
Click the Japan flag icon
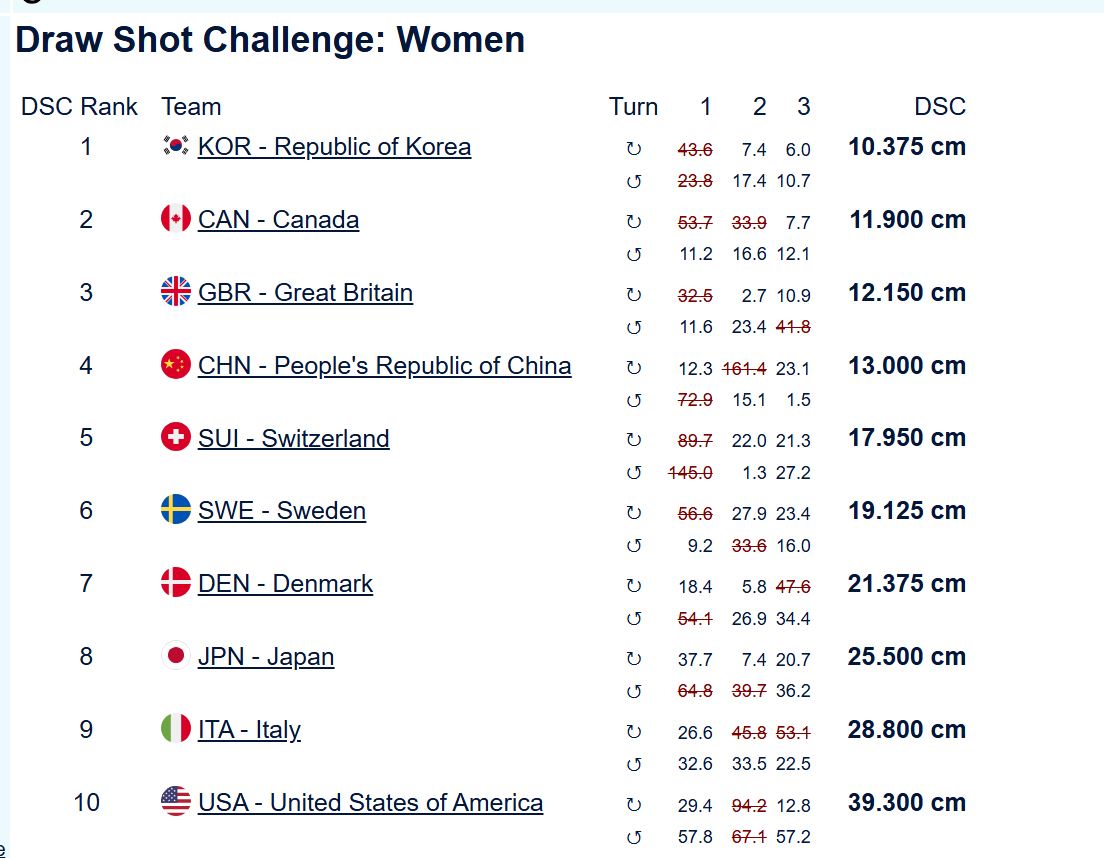pyautogui.click(x=176, y=656)
